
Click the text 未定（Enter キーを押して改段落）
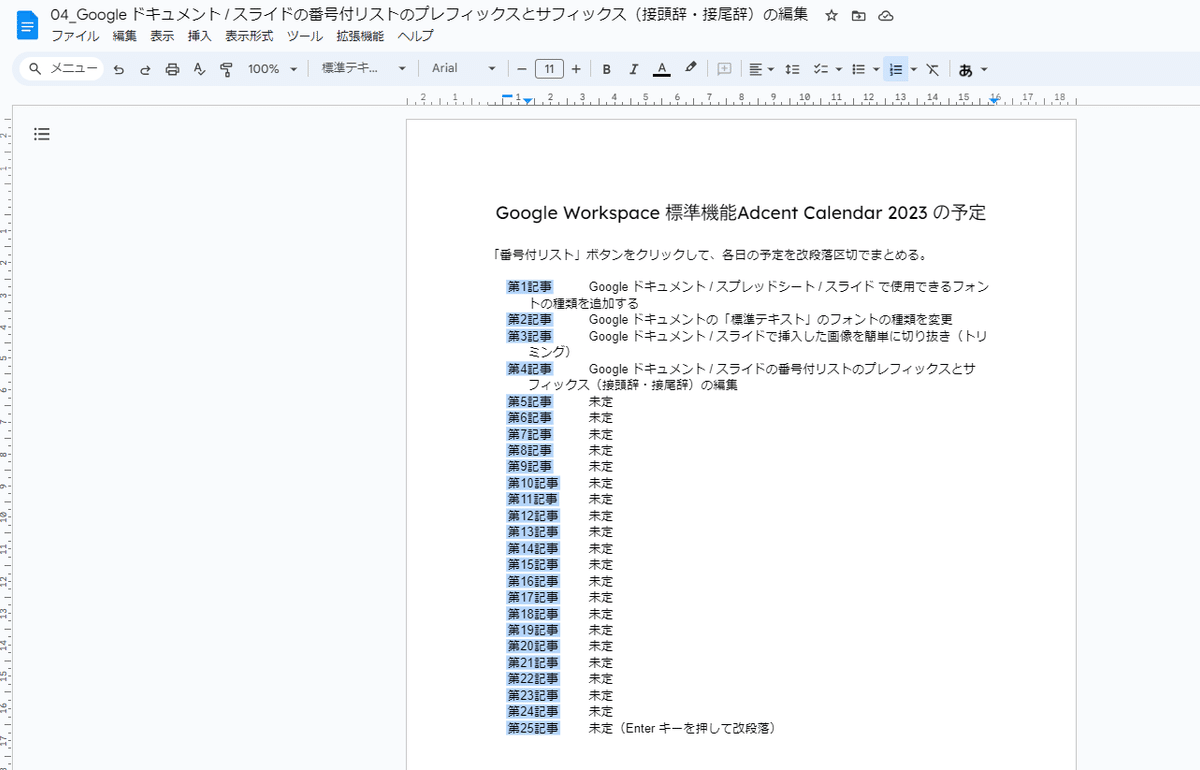[x=682, y=728]
